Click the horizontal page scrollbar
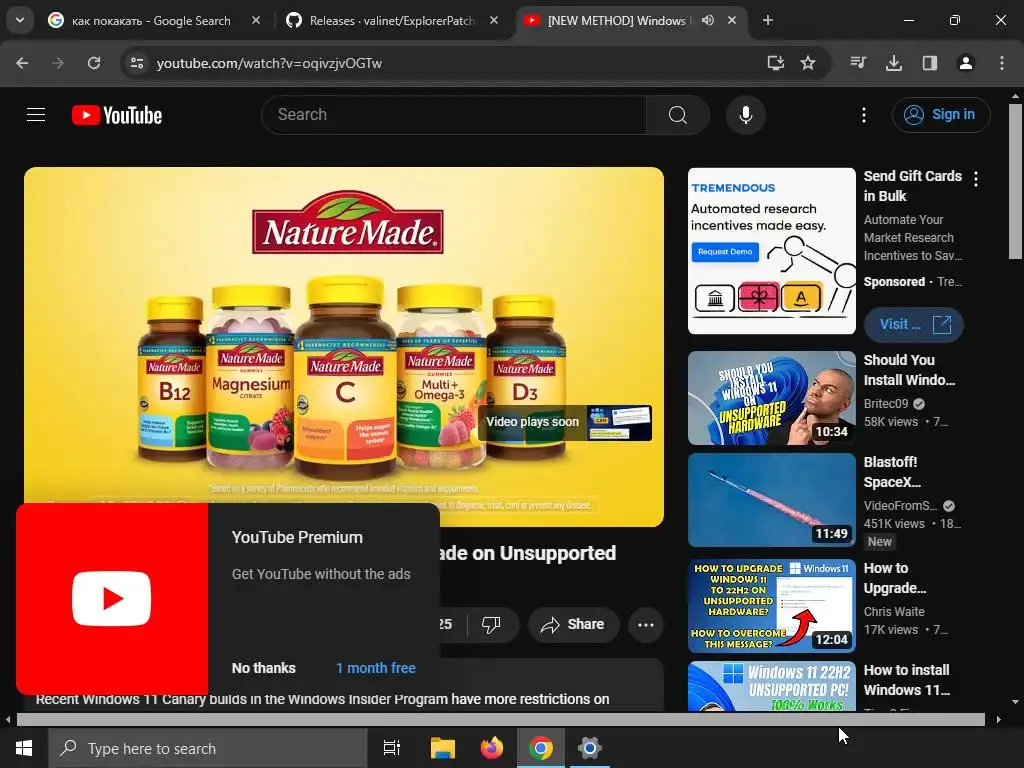The image size is (1024, 768). (x=500, y=720)
